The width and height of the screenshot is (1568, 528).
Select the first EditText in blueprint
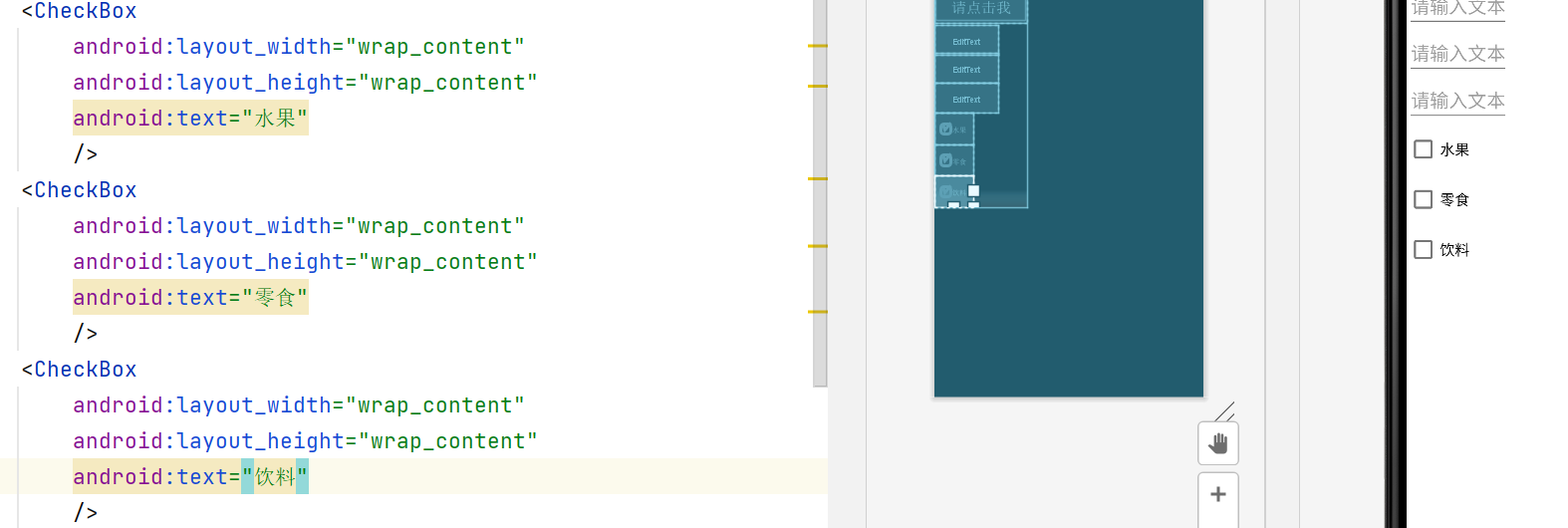(x=966, y=40)
